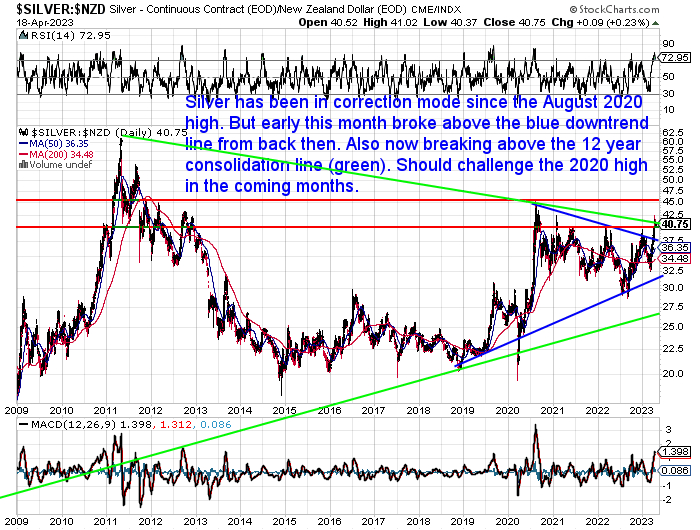The image size is (700, 530).
Task: Click the Close 40.75 header value
Action: [514, 22]
